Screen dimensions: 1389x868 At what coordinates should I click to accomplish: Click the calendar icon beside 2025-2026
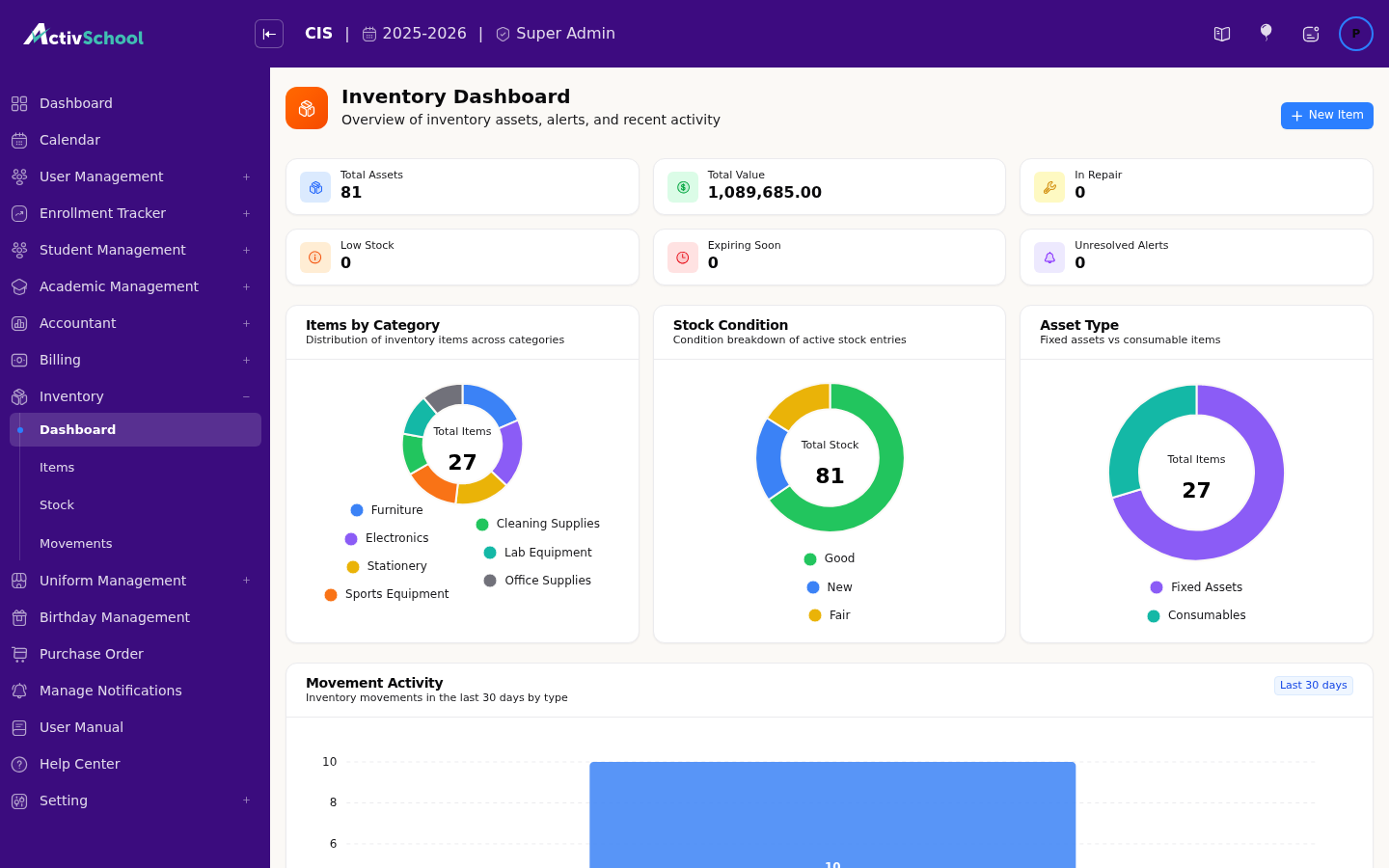pos(369,34)
